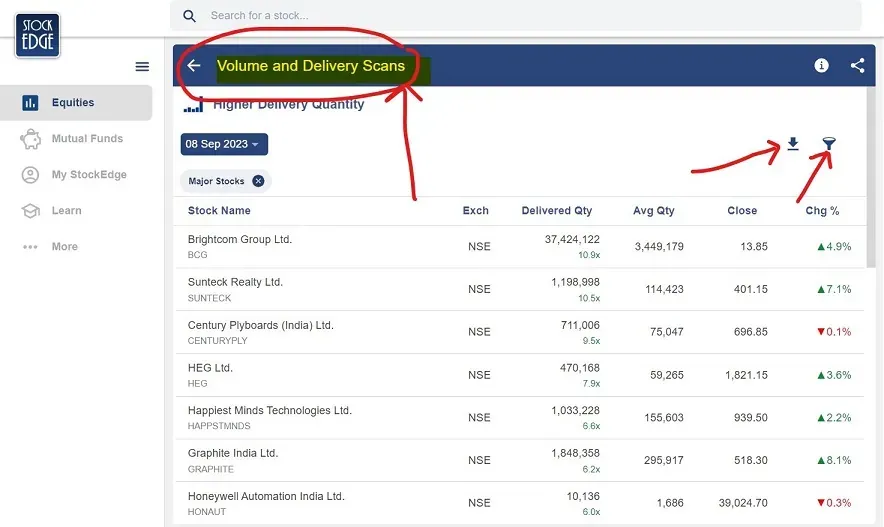884x527 pixels.
Task: Click close price 696.85
Action: [x=750, y=332]
